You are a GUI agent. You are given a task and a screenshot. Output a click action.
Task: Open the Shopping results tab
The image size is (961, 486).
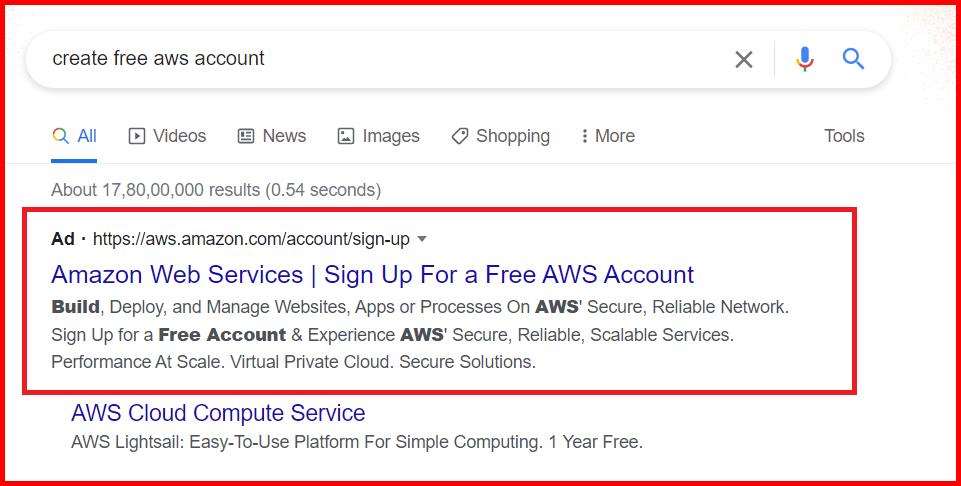[x=500, y=136]
